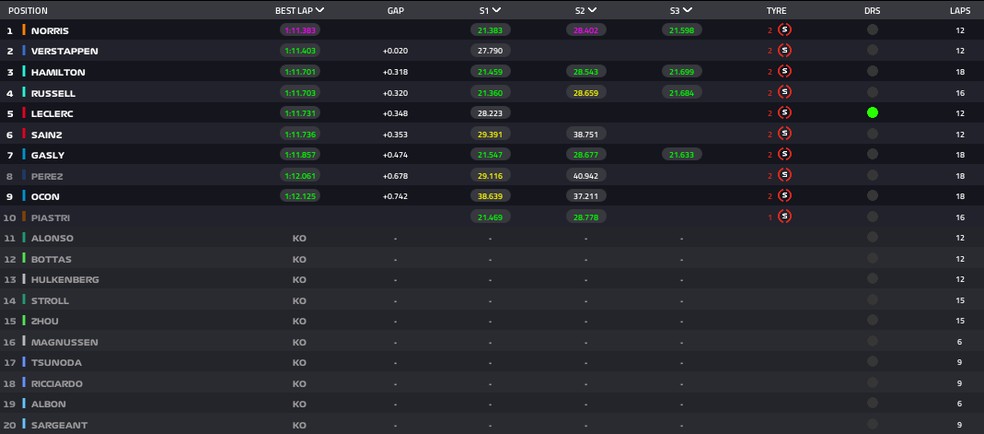Click Piastri's soft tyre compound icon
Screen dimensions: 984x434
784,217
